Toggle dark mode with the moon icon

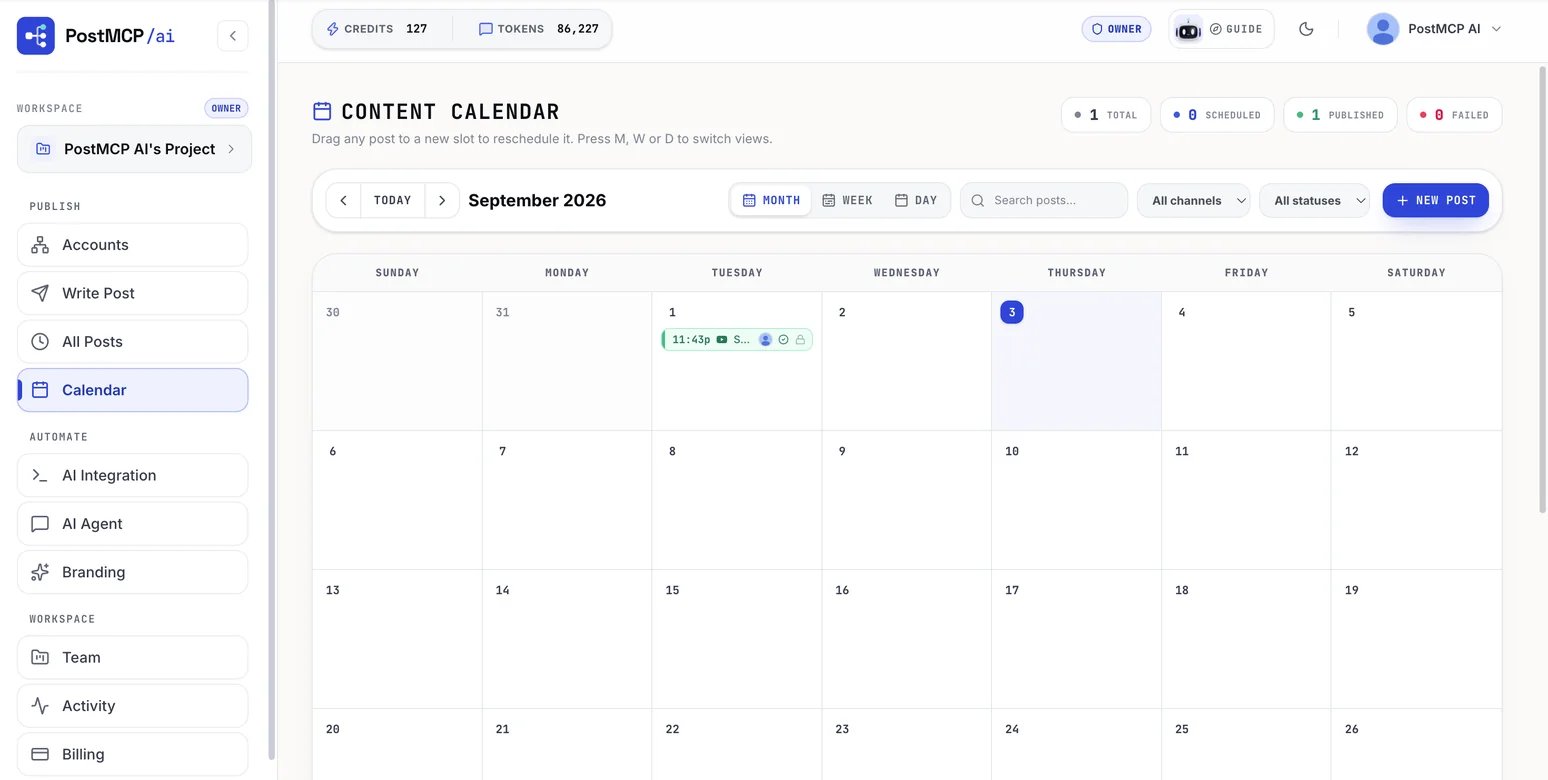[1306, 29]
